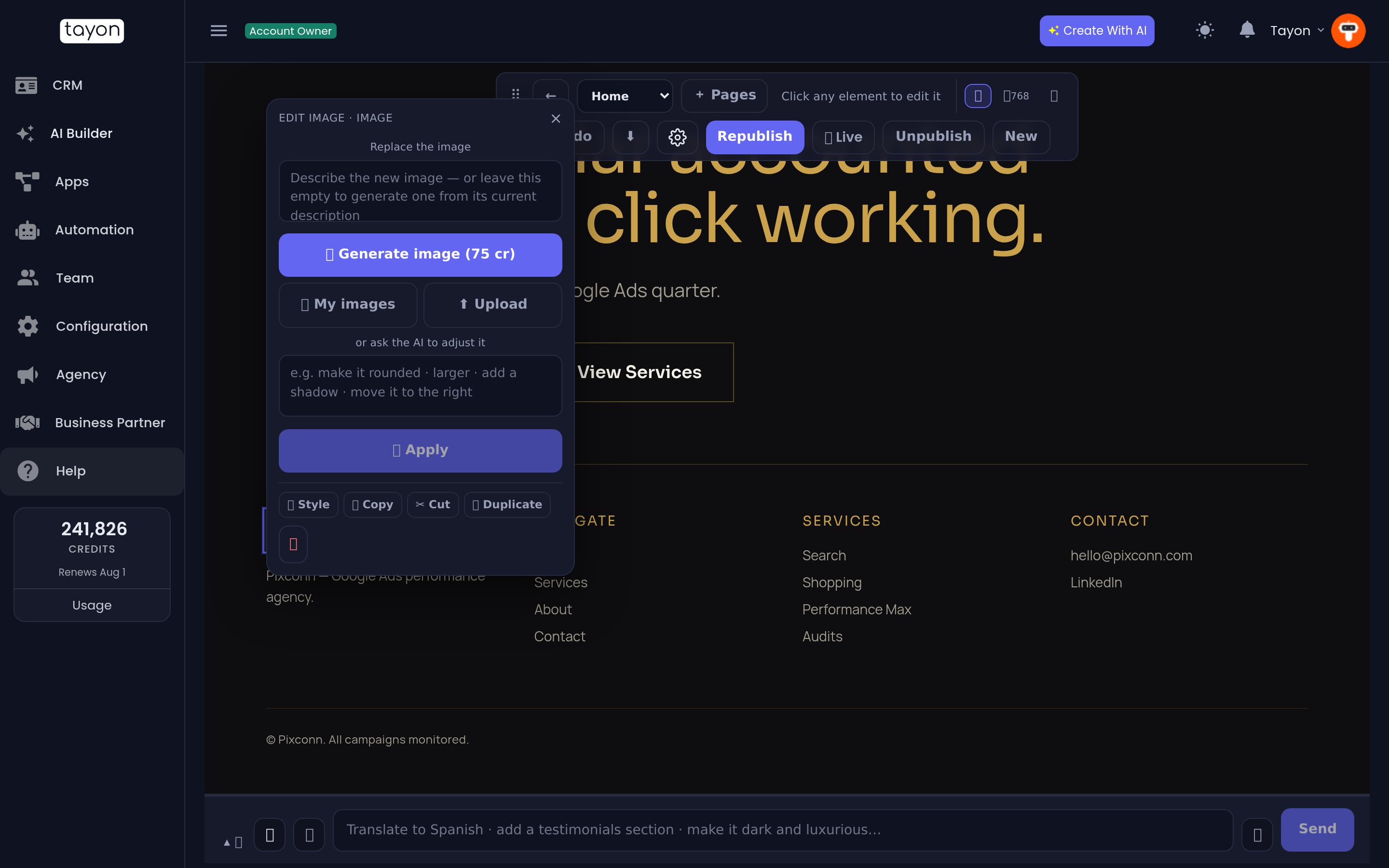Click Unpublish button
Screen dimensions: 1389x868
coord(933,136)
